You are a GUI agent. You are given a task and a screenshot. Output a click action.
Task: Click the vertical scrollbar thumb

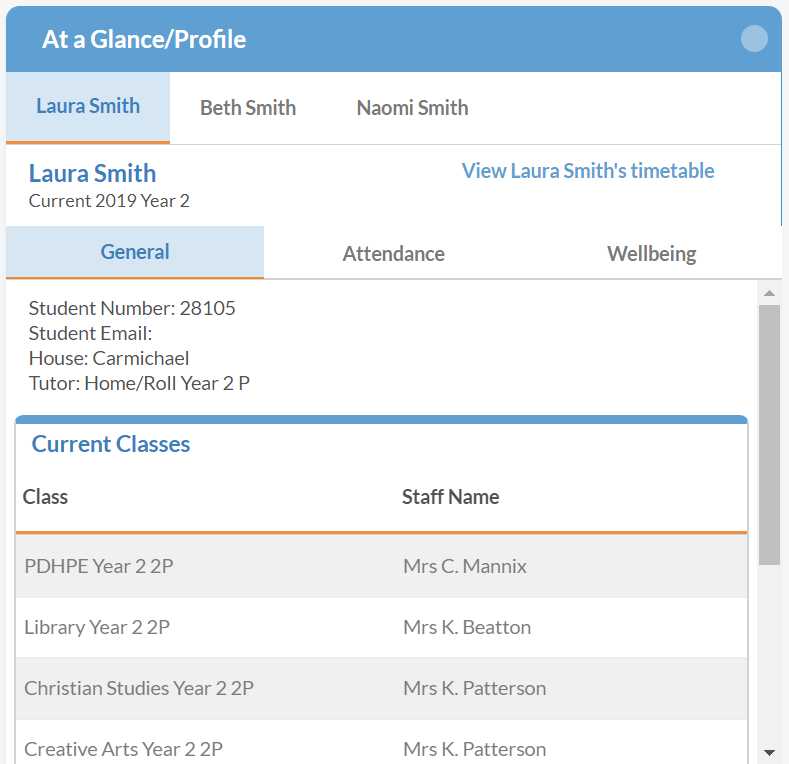point(769,435)
